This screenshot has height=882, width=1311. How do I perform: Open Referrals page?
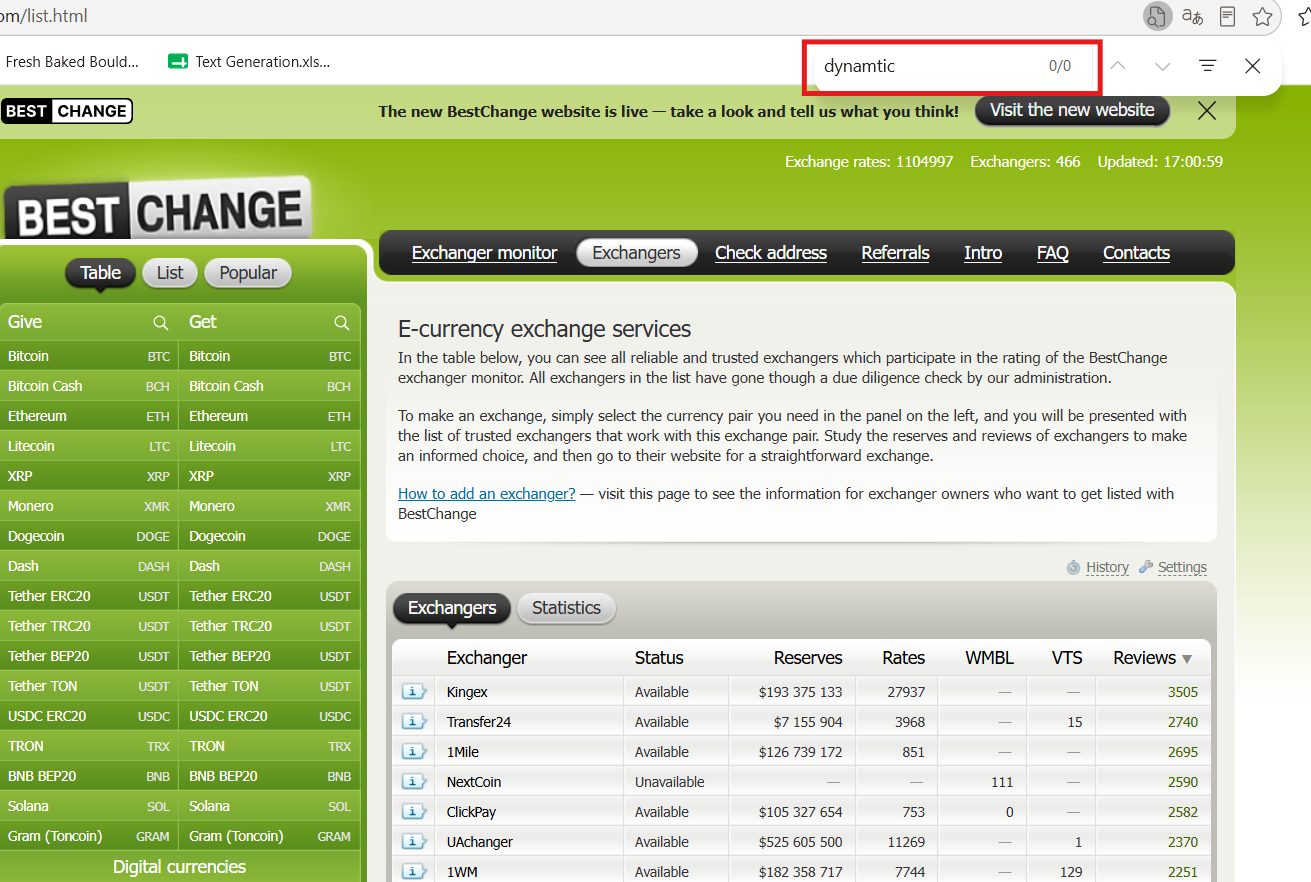click(895, 253)
